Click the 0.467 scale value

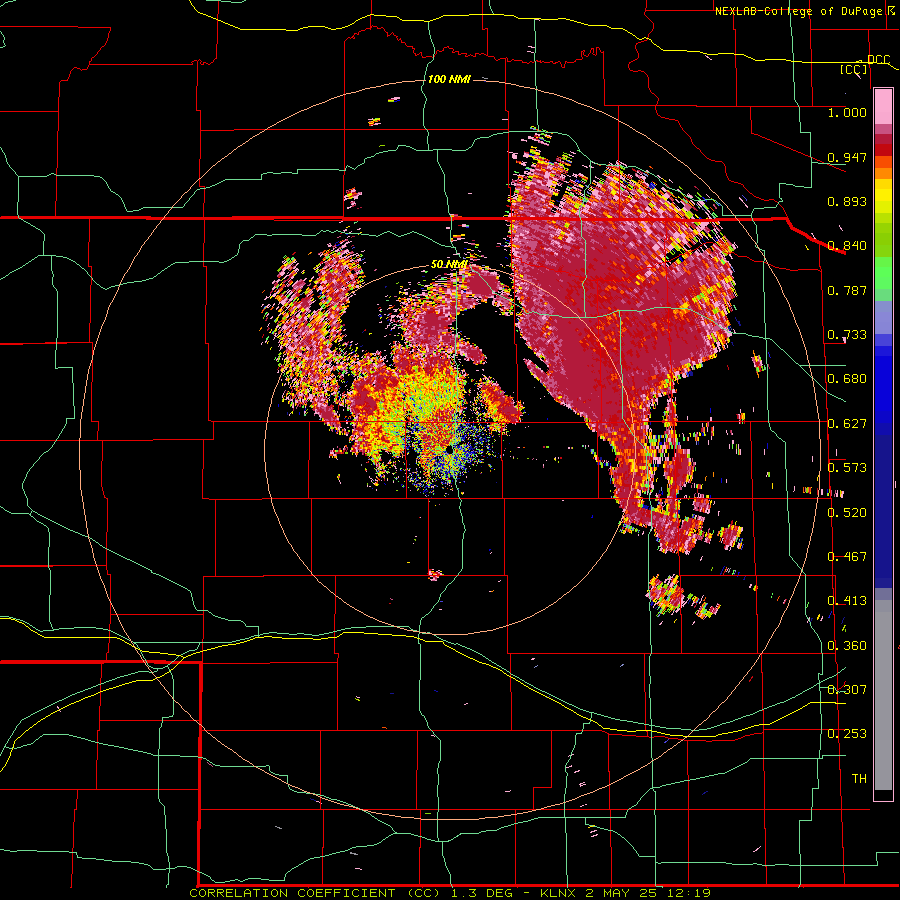tap(847, 557)
